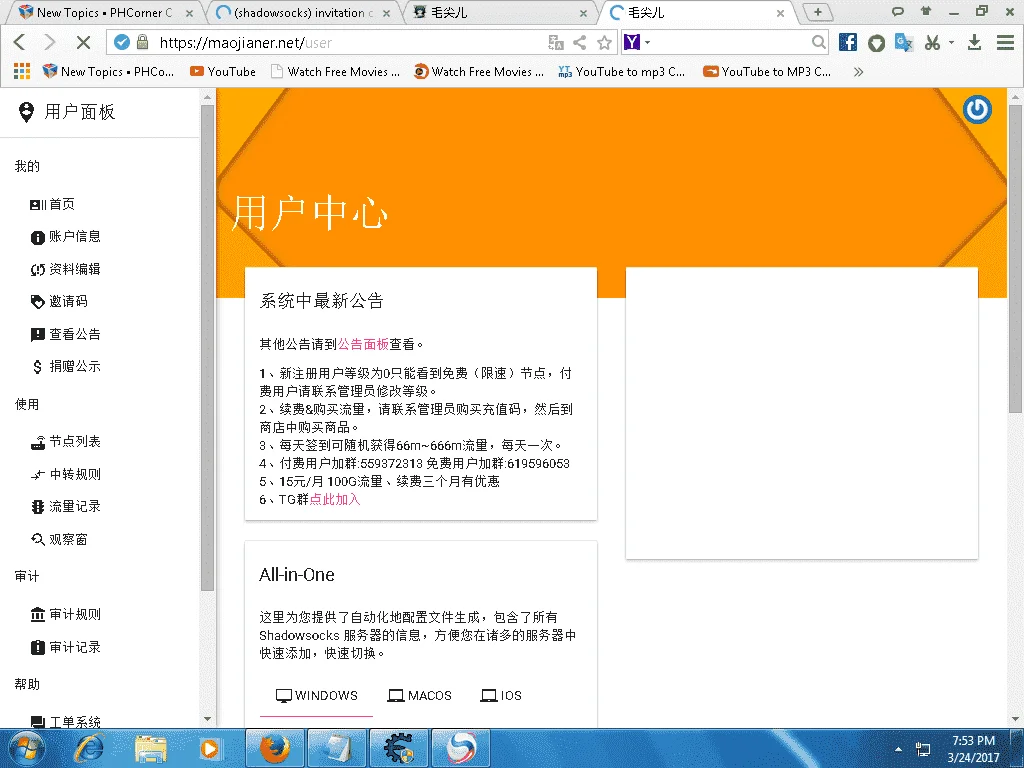Viewport: 1024px width, 768px height.
Task: Click the browser forward arrow
Action: point(50,42)
